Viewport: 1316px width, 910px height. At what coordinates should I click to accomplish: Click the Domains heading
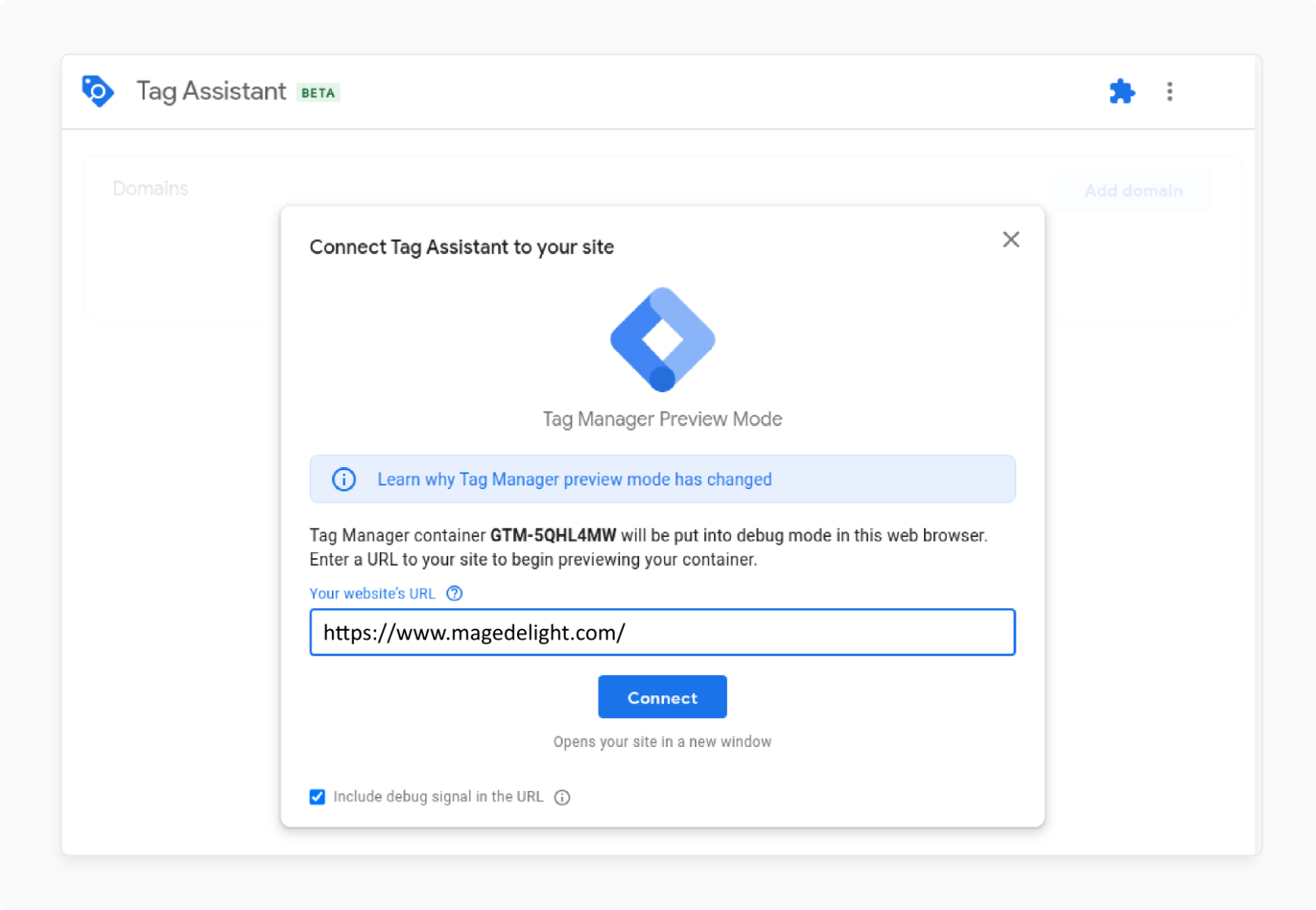point(150,188)
